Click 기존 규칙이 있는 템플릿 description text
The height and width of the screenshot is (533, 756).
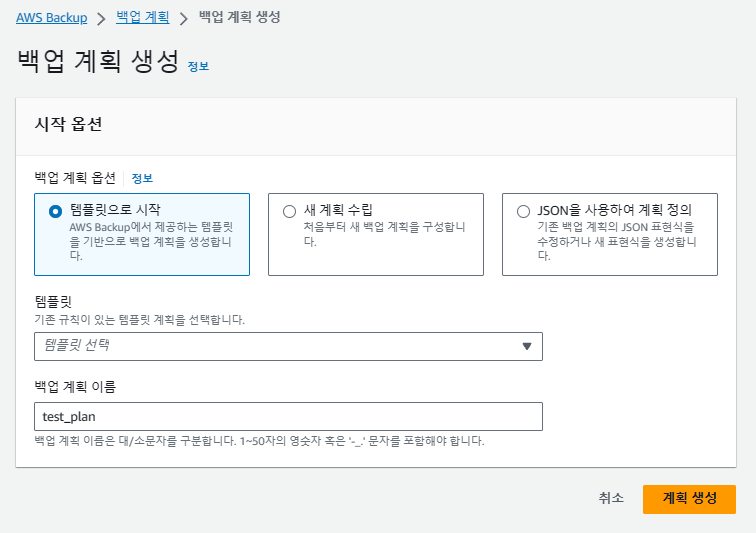pos(139,320)
